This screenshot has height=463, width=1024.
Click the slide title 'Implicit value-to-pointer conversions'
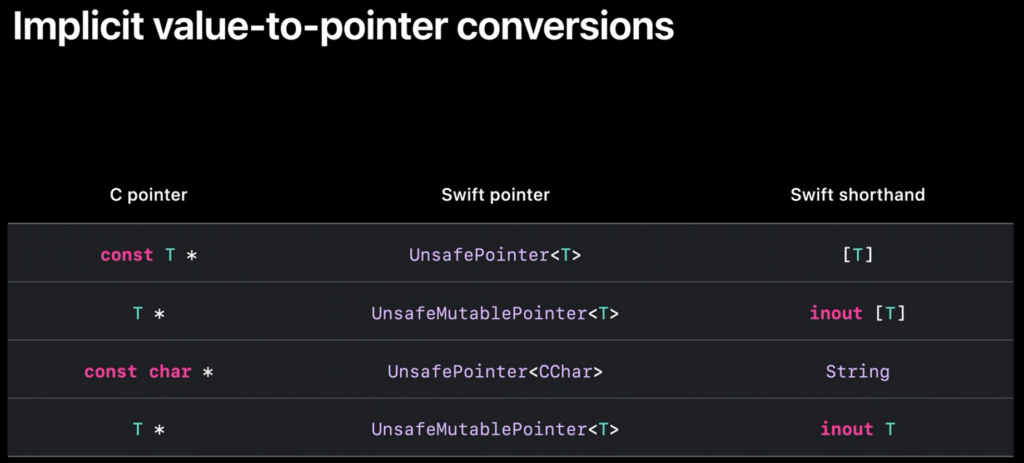click(x=343, y=28)
